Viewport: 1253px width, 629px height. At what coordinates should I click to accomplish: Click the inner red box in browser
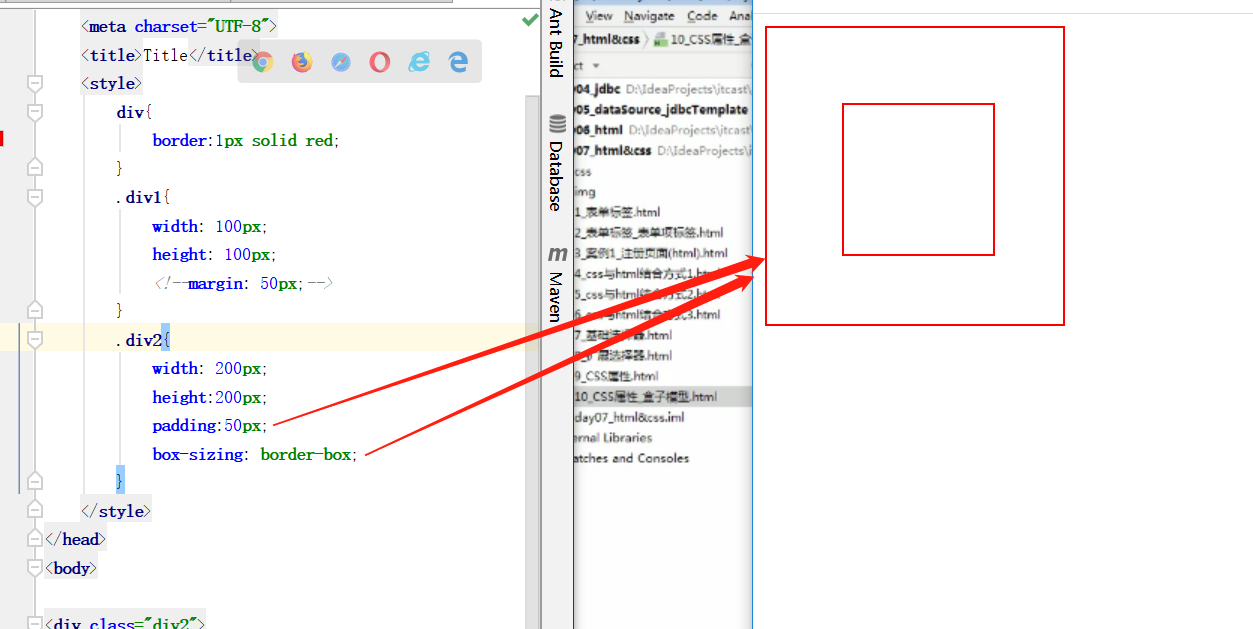(x=918, y=179)
